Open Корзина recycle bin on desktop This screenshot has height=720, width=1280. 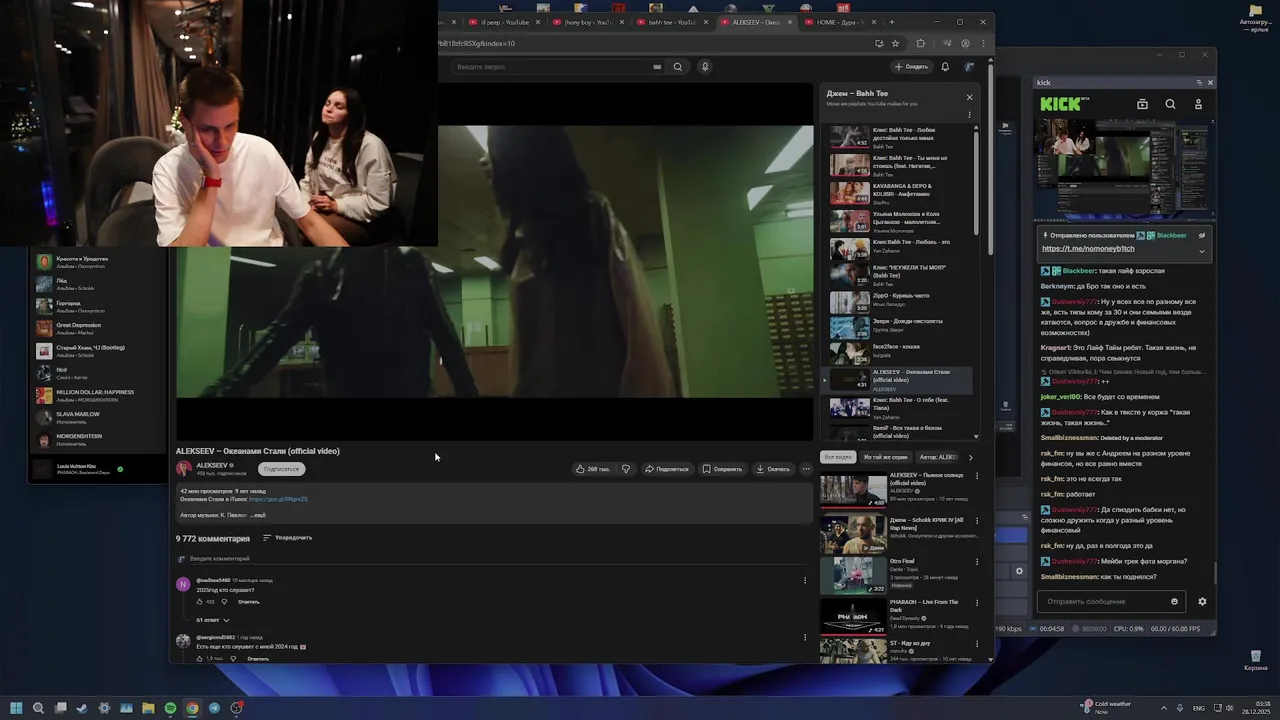pos(1255,661)
